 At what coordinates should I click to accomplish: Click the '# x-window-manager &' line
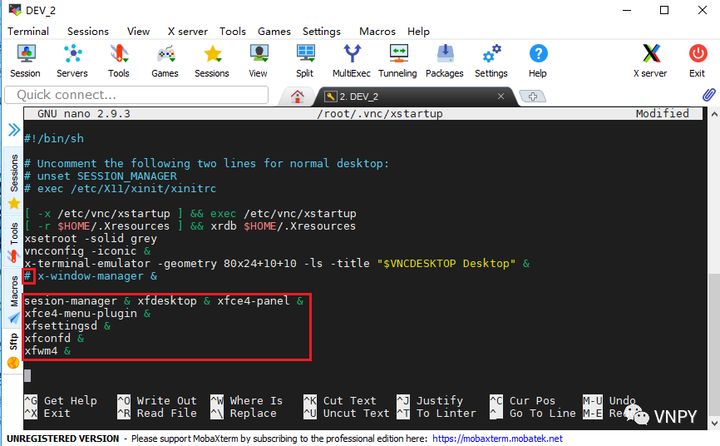pos(90,276)
